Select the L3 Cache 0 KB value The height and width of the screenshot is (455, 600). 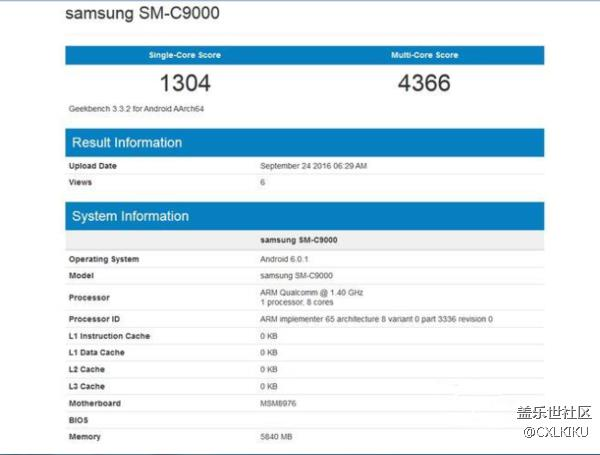[269, 386]
